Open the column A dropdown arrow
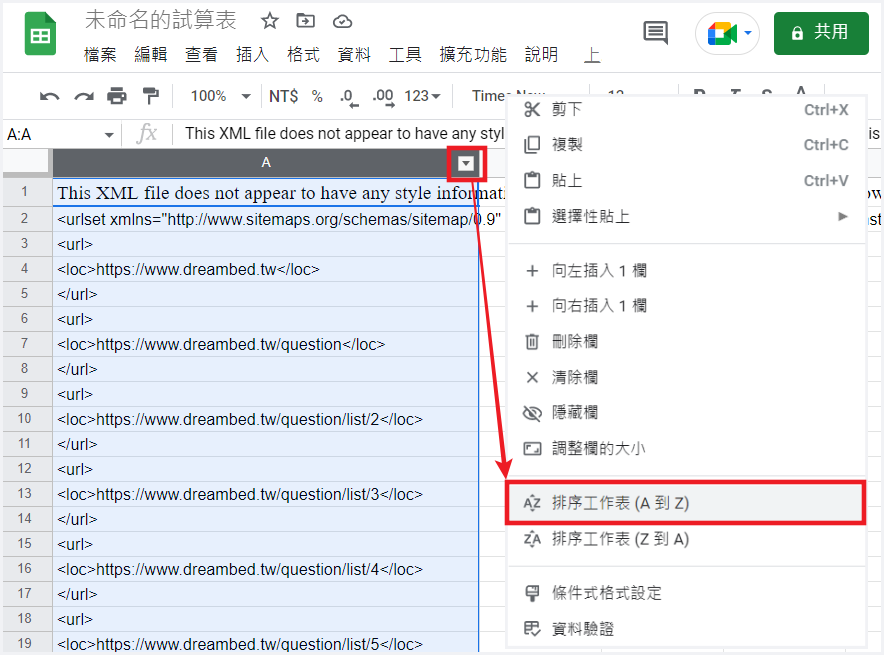The height and width of the screenshot is (655, 884). click(x=466, y=163)
